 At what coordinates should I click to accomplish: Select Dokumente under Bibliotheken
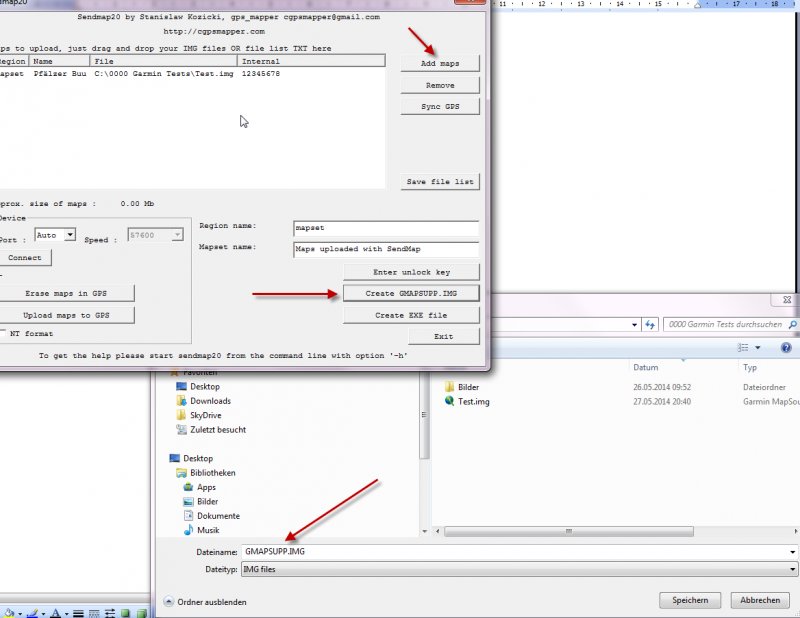(217, 516)
